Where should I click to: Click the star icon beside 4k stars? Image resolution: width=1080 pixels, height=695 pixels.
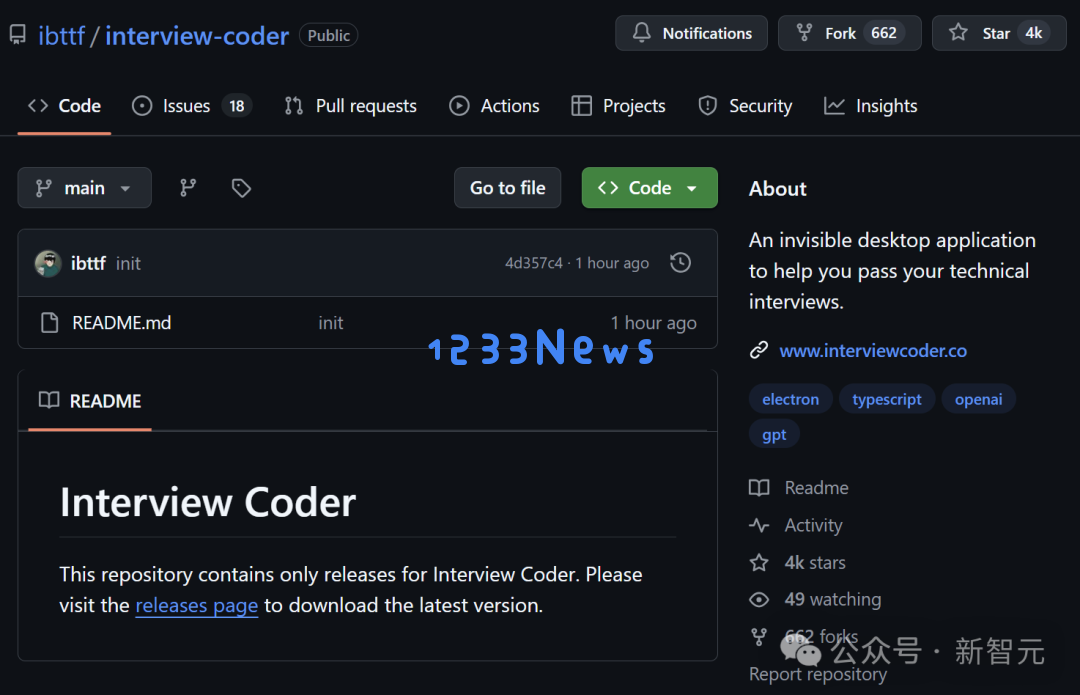(759, 563)
